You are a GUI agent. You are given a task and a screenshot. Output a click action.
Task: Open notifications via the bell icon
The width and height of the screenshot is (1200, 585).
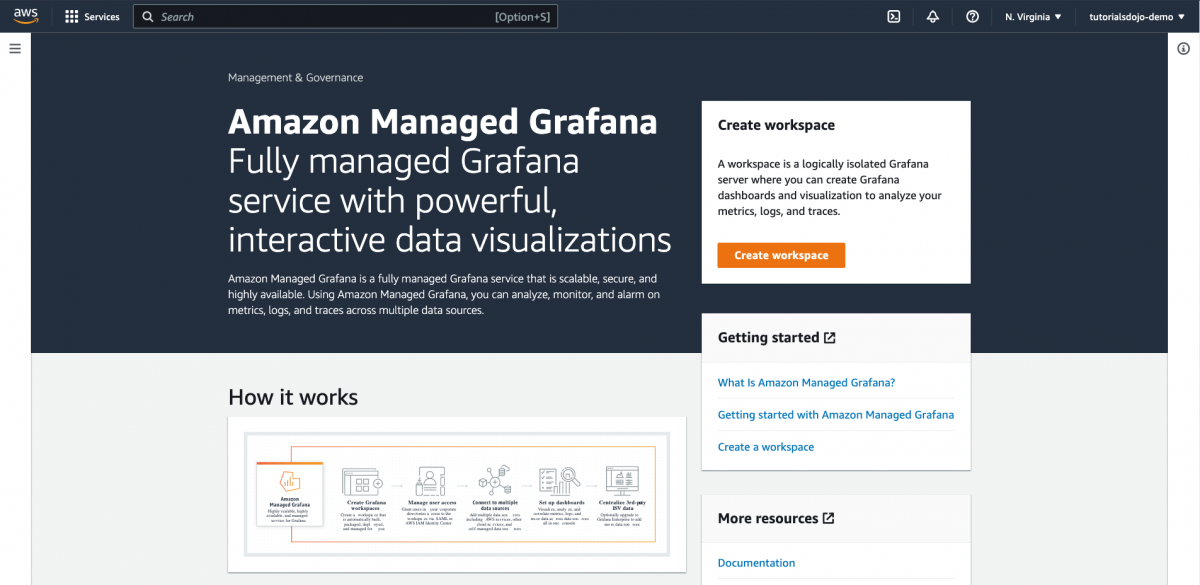coord(932,16)
